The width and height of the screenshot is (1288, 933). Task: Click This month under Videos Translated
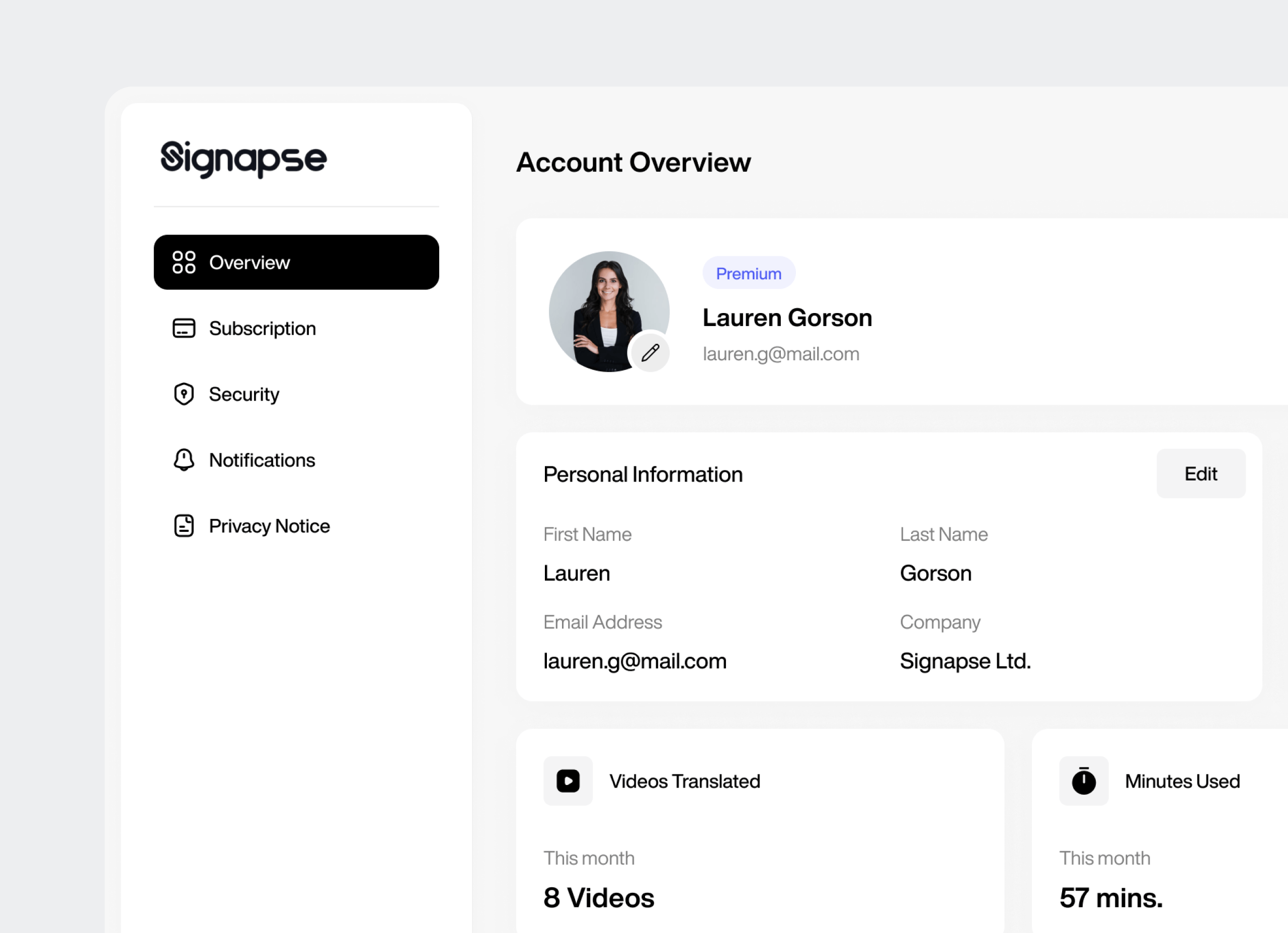[589, 858]
